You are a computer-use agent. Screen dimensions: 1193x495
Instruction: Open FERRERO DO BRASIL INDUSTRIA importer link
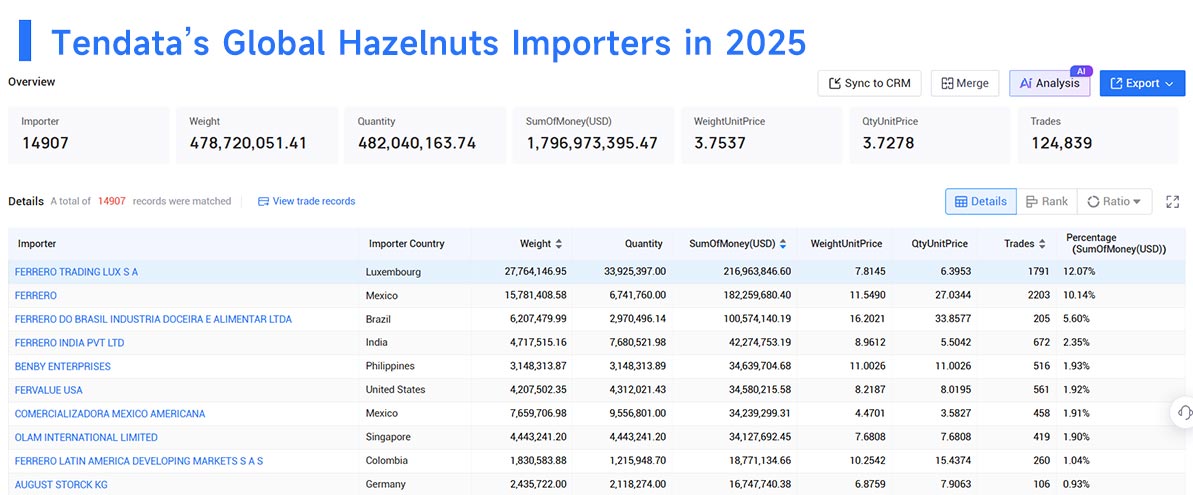coord(153,319)
